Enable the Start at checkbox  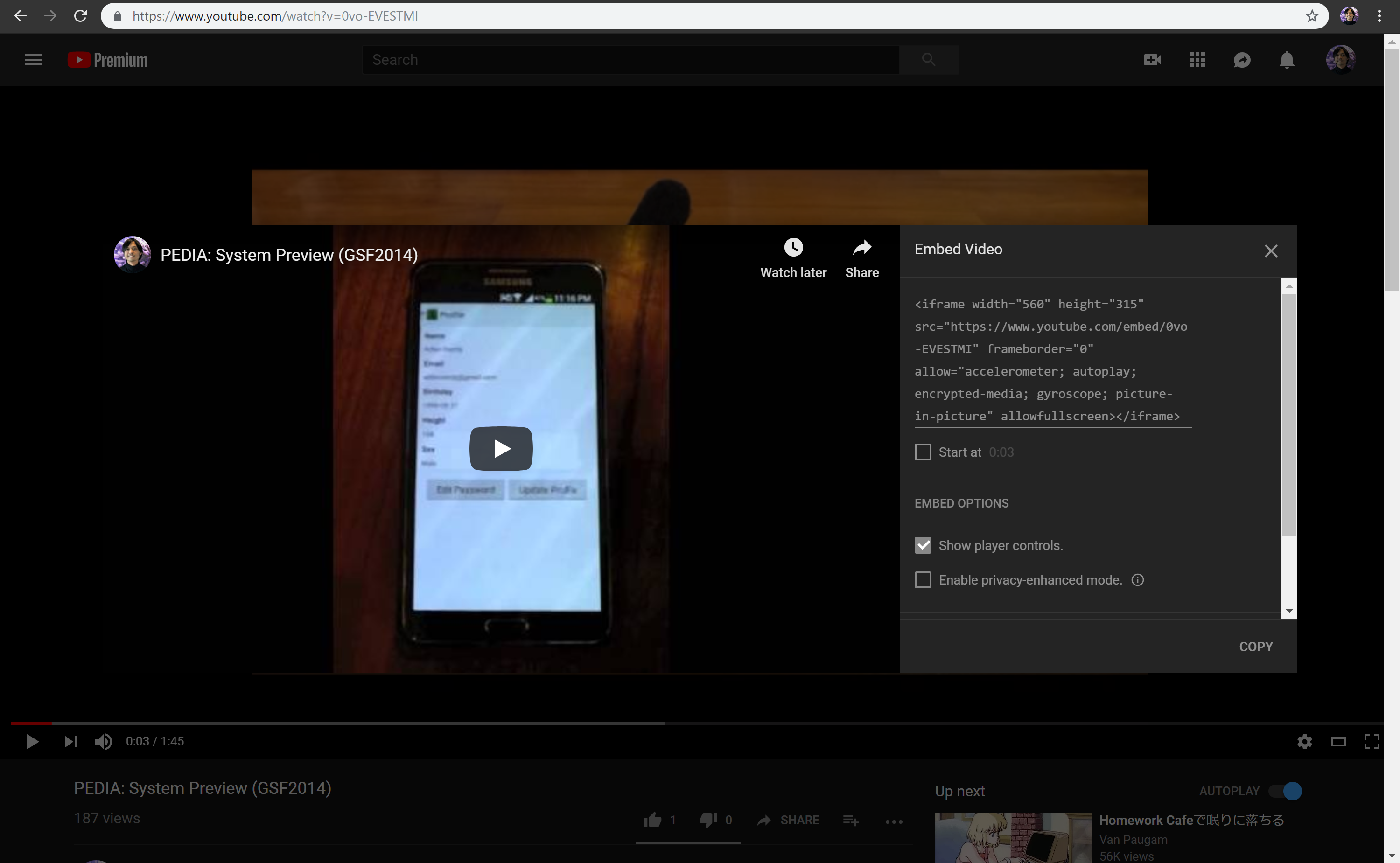point(923,452)
